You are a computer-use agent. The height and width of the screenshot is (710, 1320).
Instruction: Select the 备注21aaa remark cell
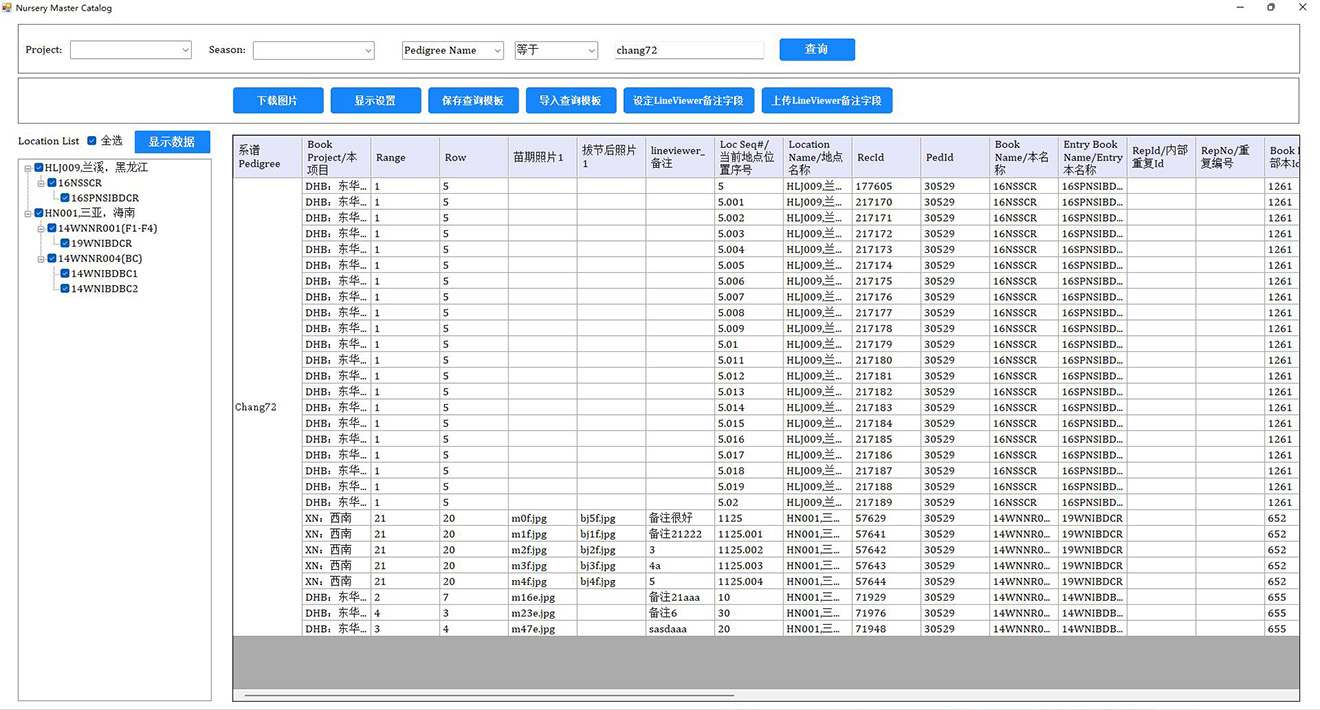pyautogui.click(x=680, y=597)
